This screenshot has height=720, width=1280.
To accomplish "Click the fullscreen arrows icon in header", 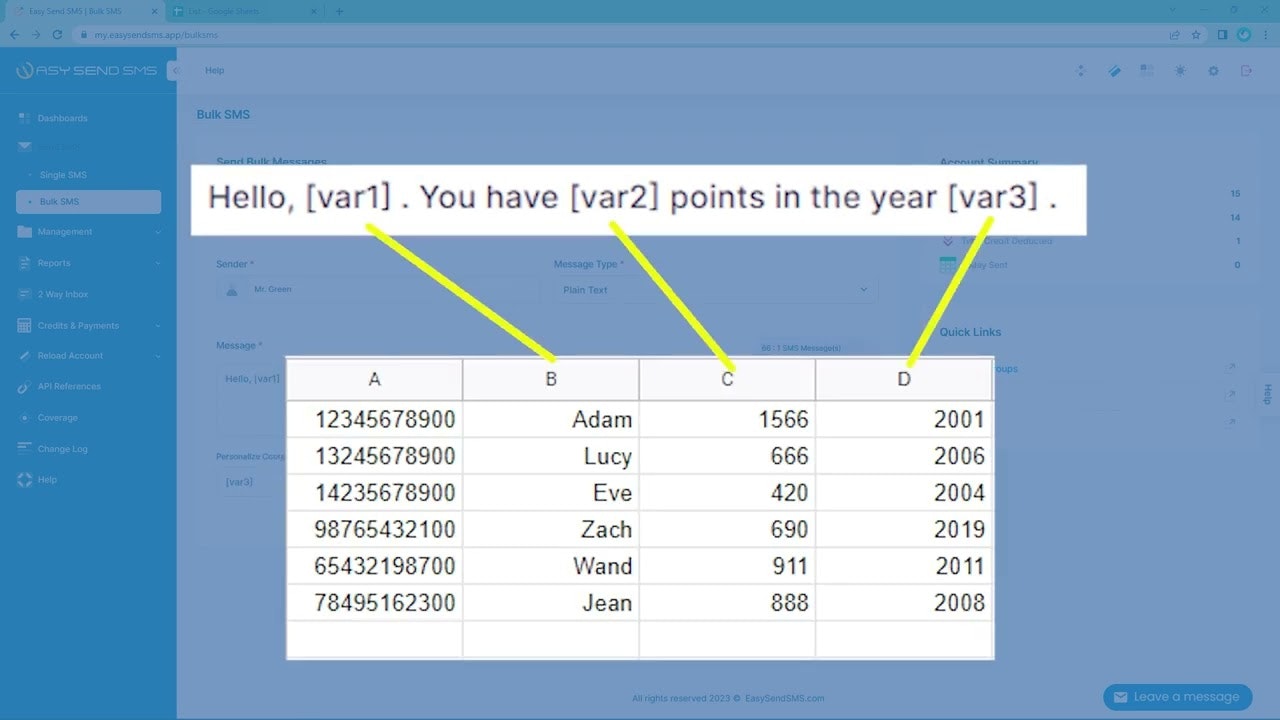I will (1080, 71).
